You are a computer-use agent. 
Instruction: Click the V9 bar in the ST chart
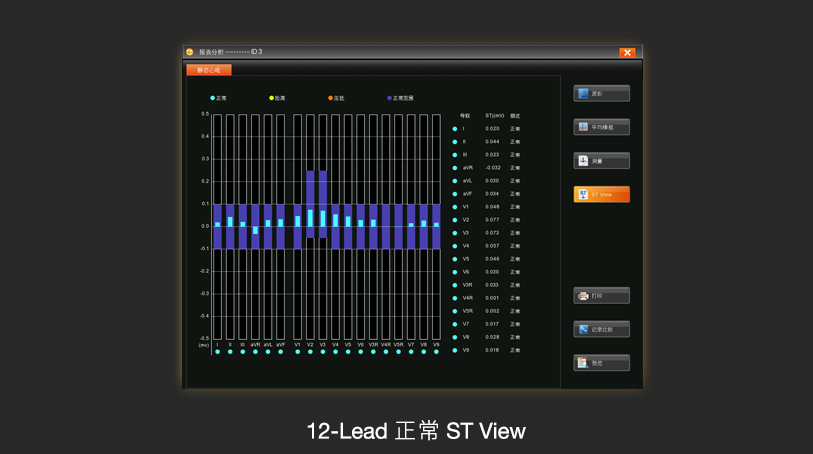[x=436, y=225]
